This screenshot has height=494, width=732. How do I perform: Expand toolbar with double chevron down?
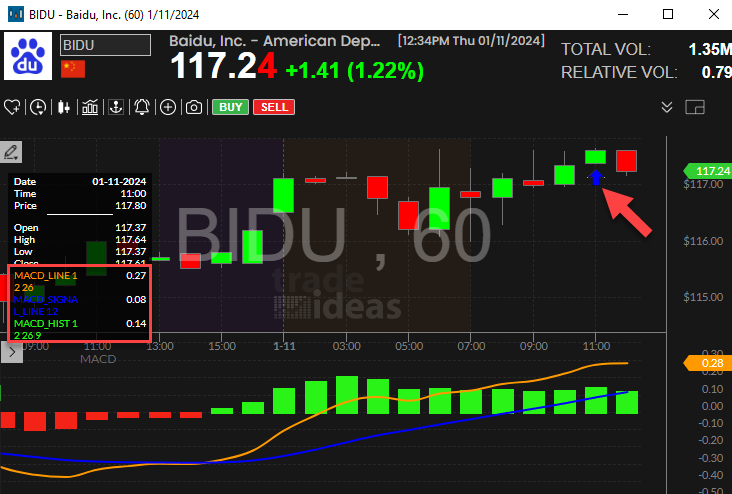click(667, 107)
